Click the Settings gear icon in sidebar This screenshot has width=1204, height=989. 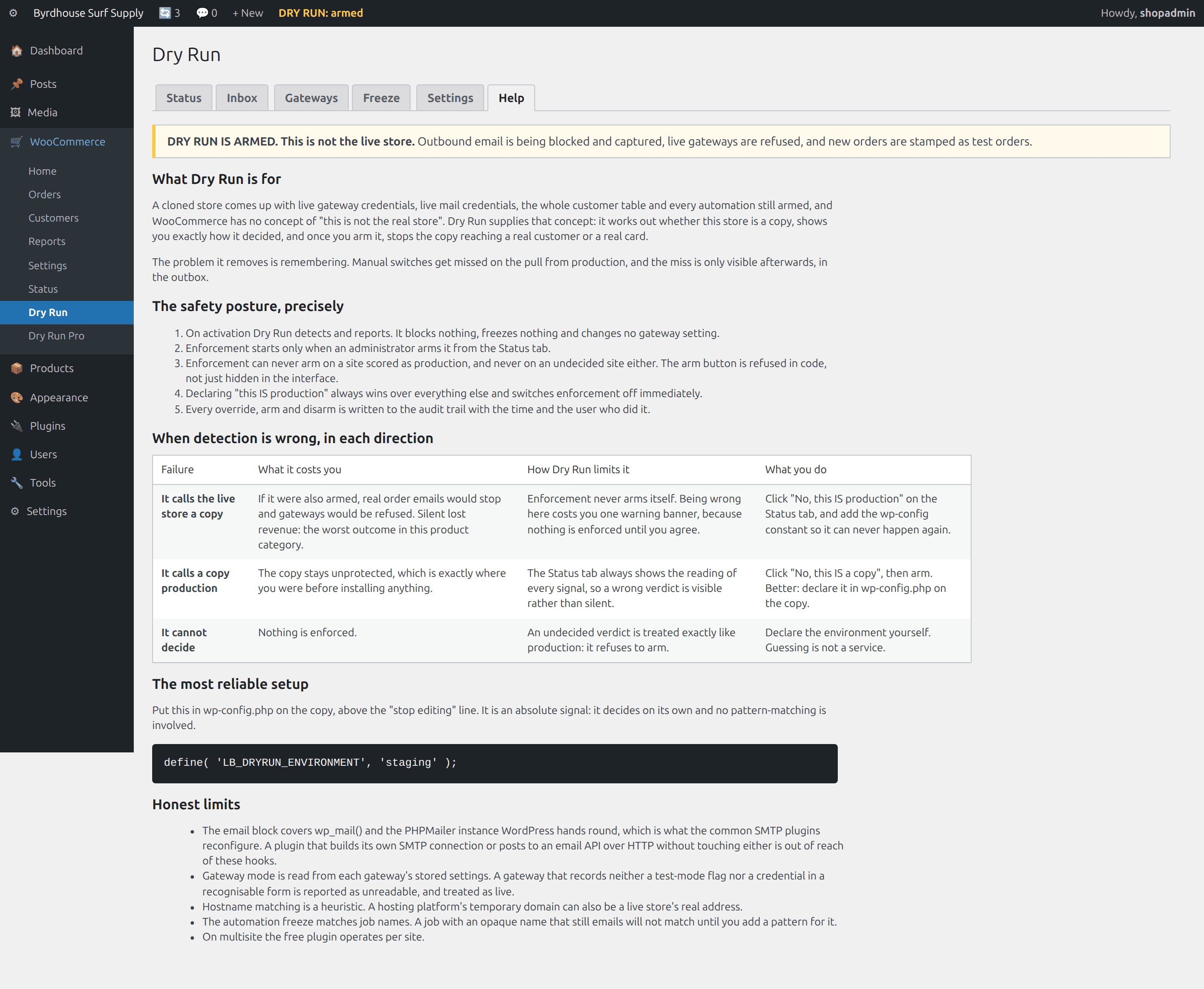(x=15, y=512)
